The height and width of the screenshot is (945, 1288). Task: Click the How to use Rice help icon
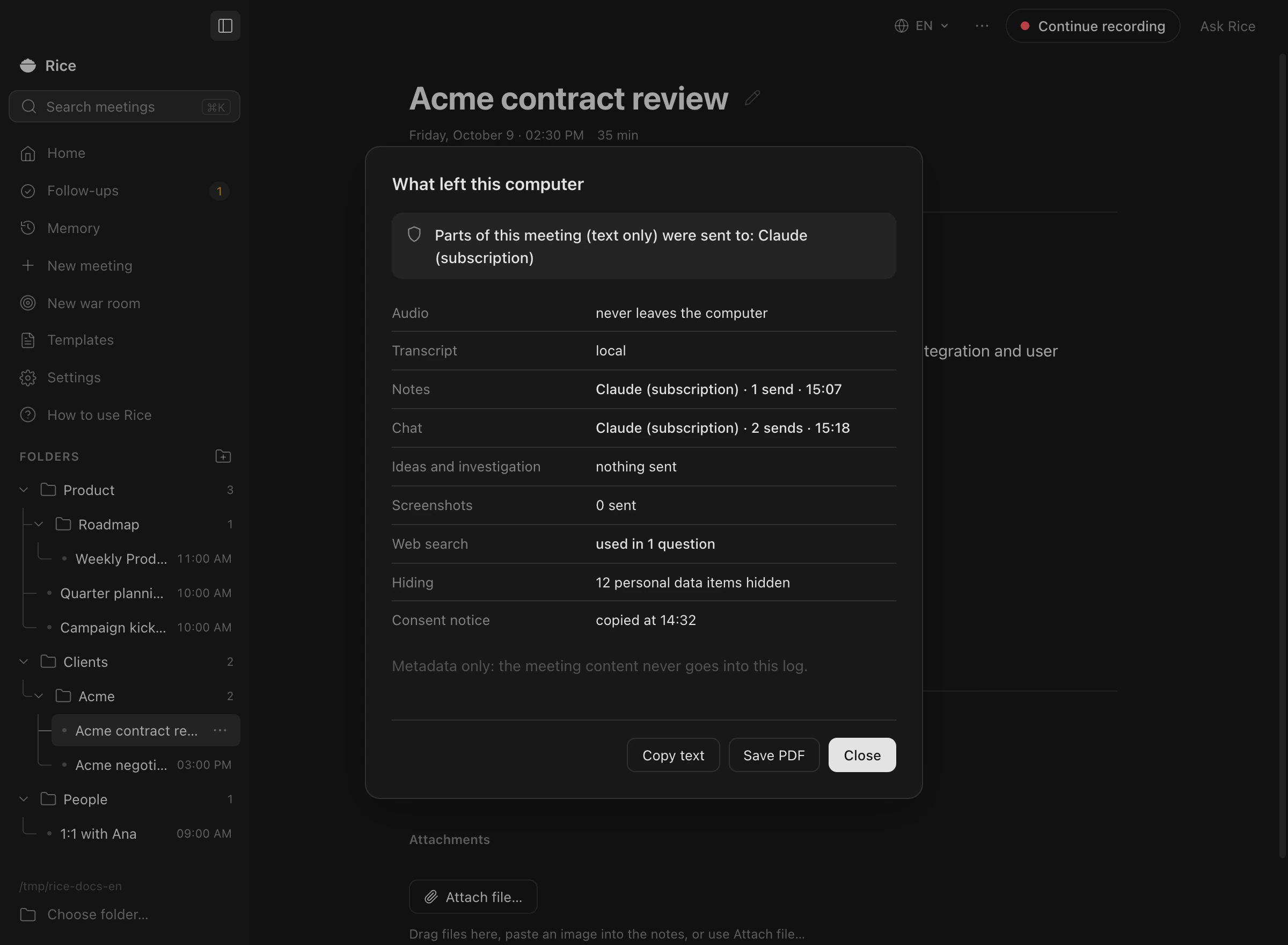[28, 415]
